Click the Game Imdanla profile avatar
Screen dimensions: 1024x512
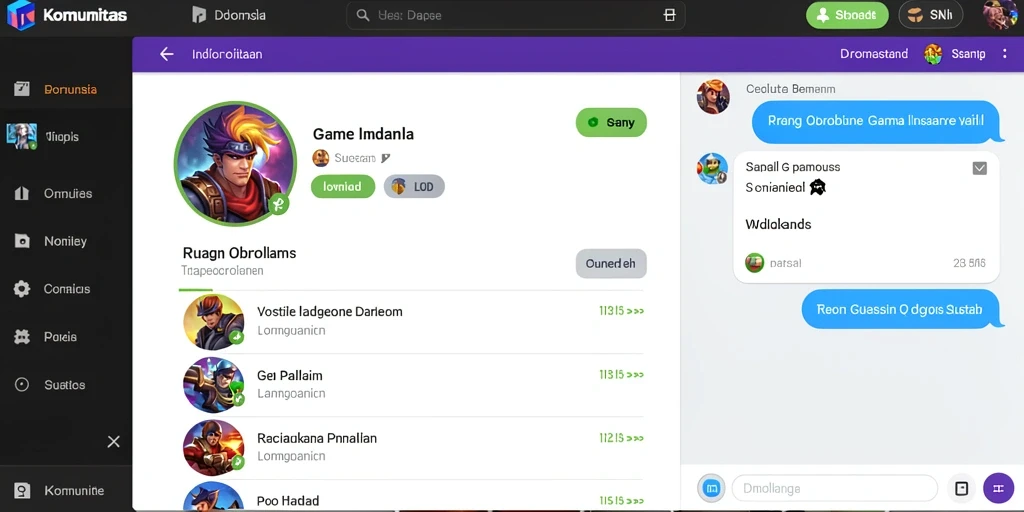click(235, 163)
